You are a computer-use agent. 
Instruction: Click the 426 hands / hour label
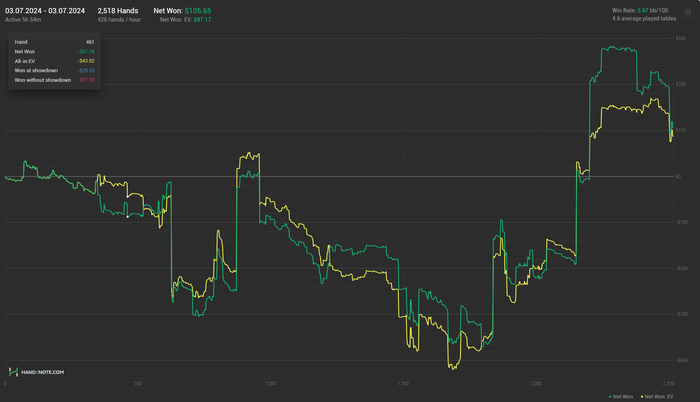tap(119, 20)
